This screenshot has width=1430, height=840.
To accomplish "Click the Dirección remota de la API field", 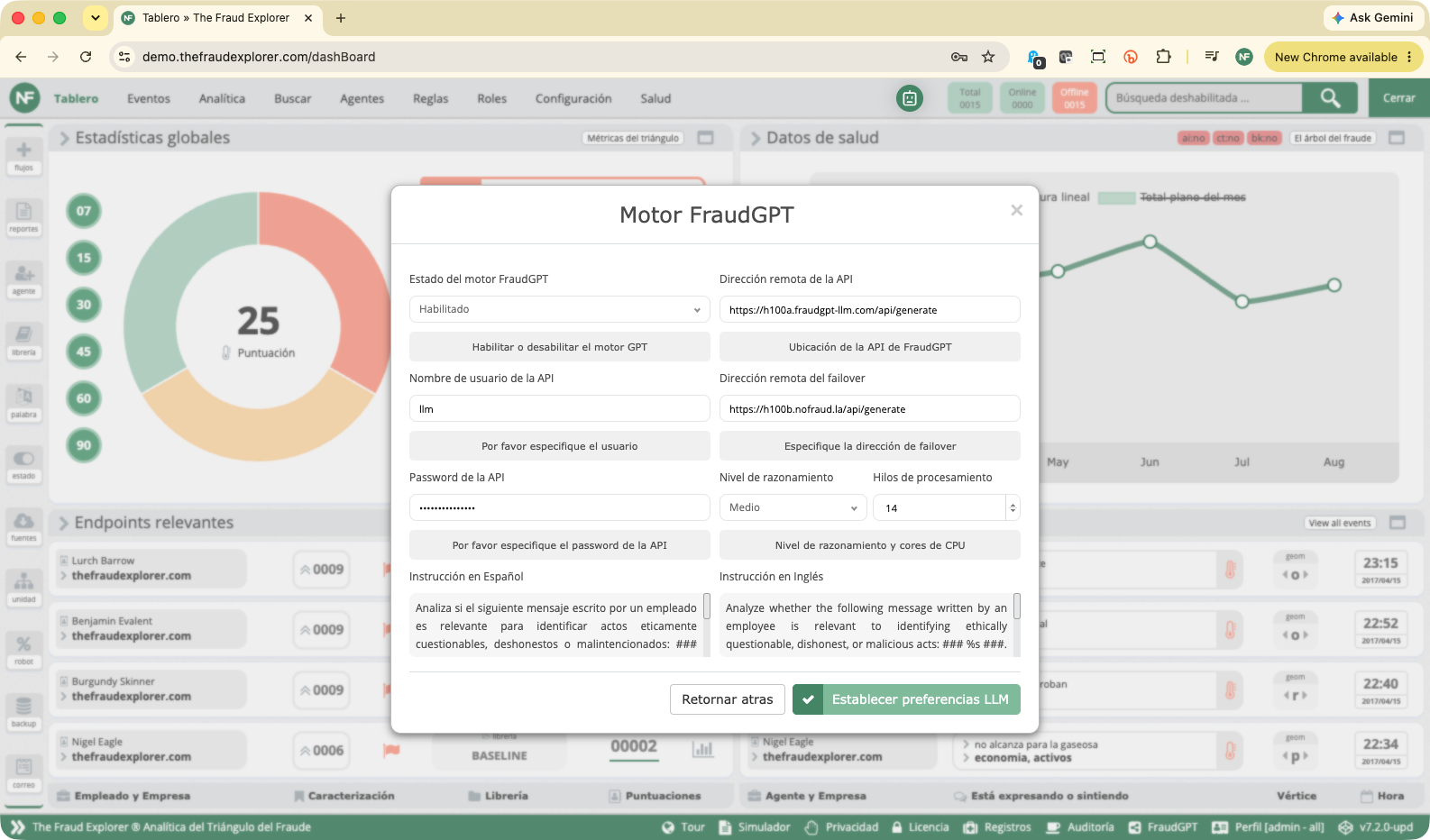I will click(870, 309).
